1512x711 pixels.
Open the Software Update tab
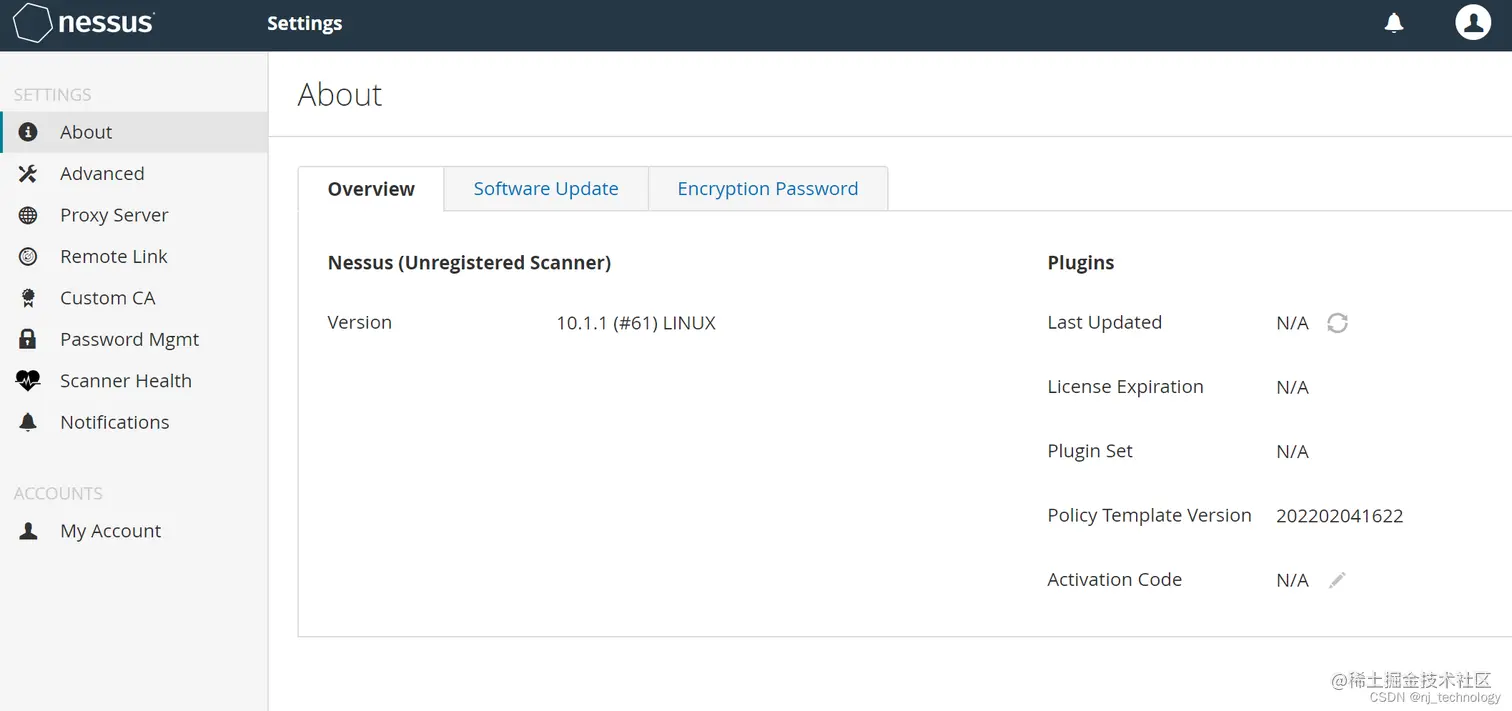click(x=546, y=189)
